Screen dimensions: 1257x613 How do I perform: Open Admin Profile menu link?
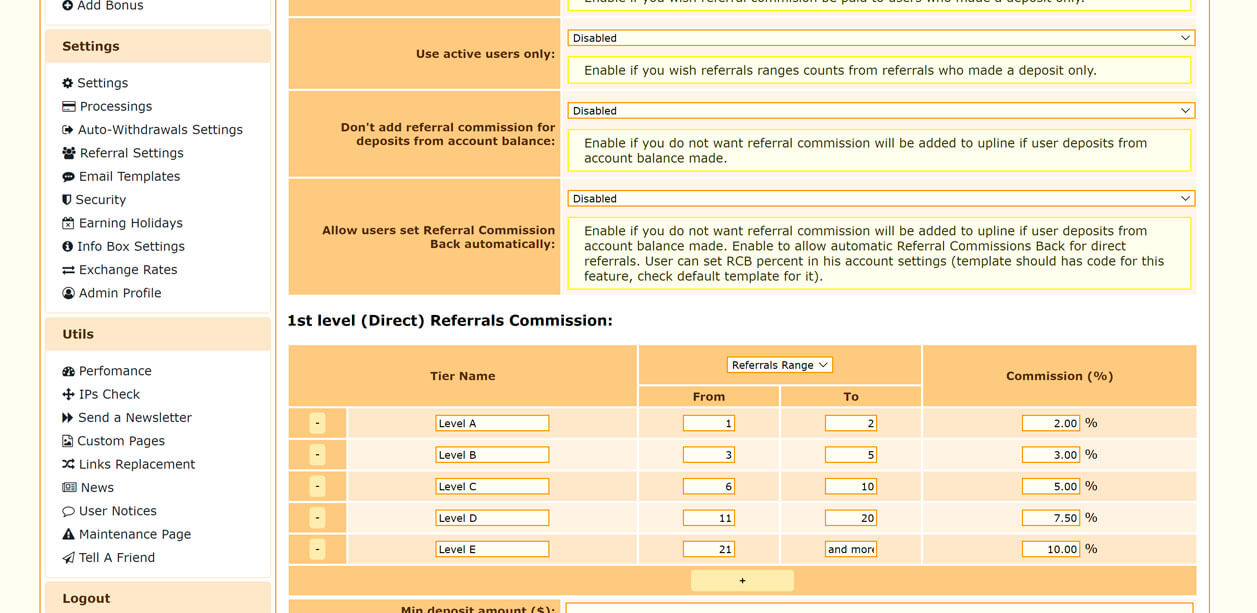tap(120, 293)
